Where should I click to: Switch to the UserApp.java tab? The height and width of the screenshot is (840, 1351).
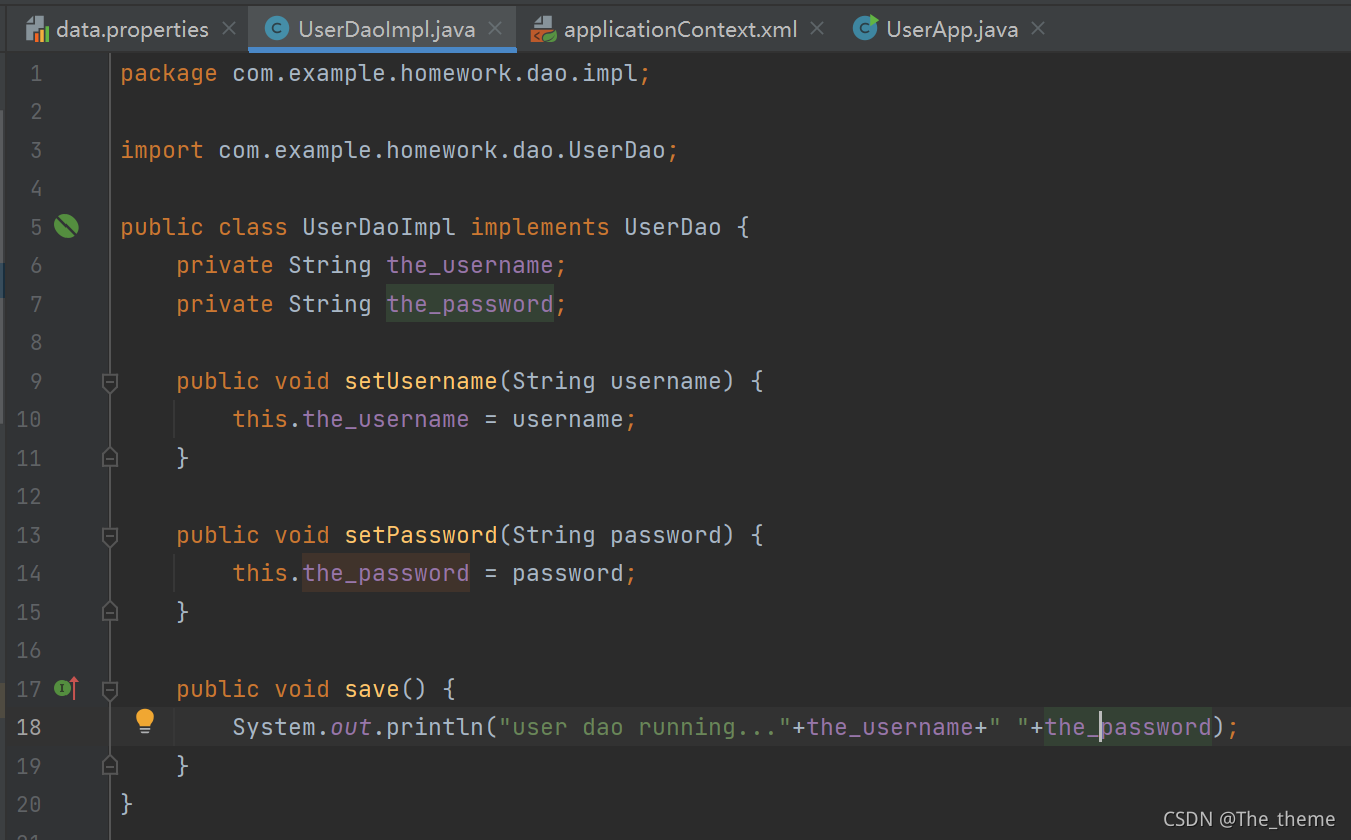pos(952,29)
